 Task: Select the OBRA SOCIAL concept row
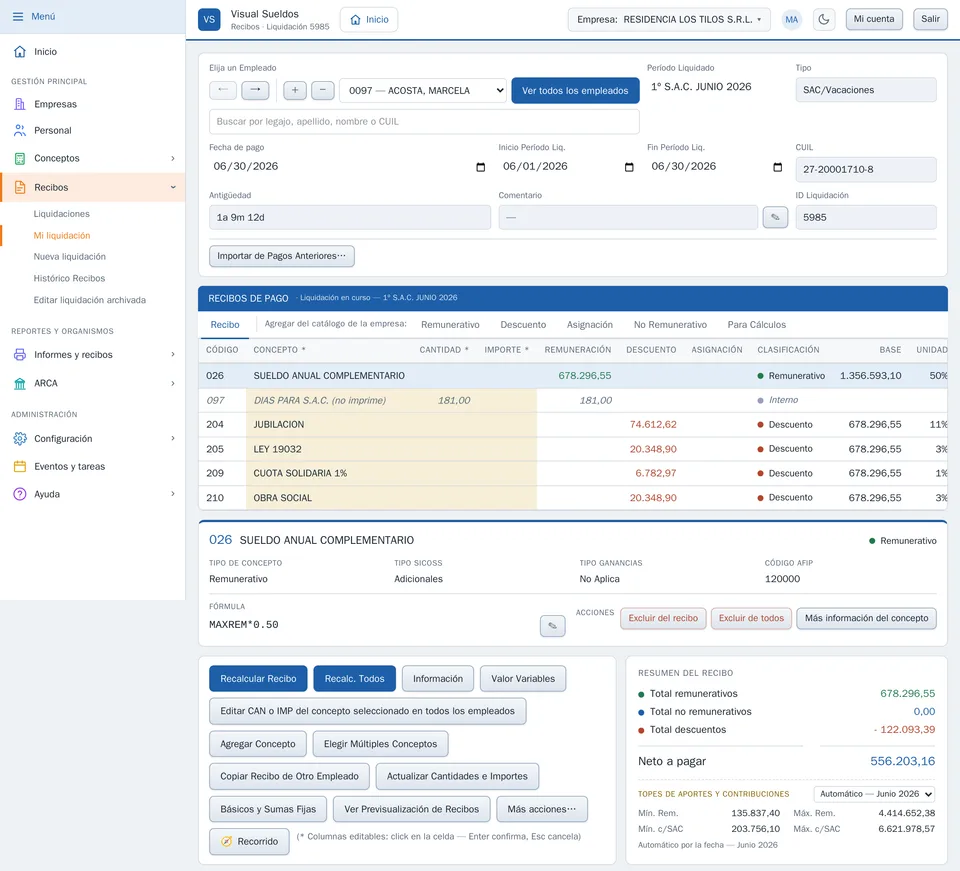[572, 498]
